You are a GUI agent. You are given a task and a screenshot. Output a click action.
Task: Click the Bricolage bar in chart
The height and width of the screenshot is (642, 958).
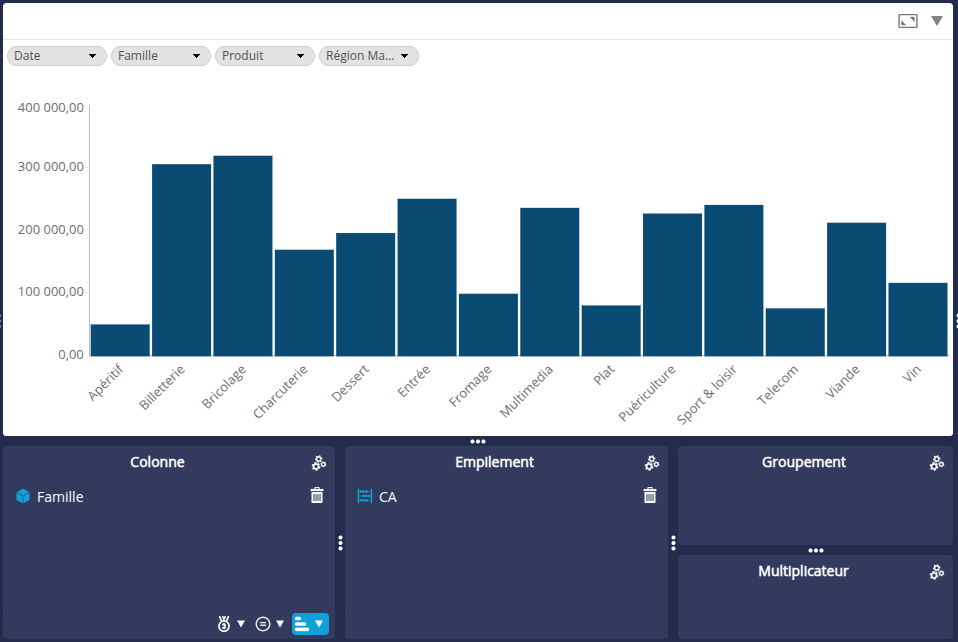[243, 255]
